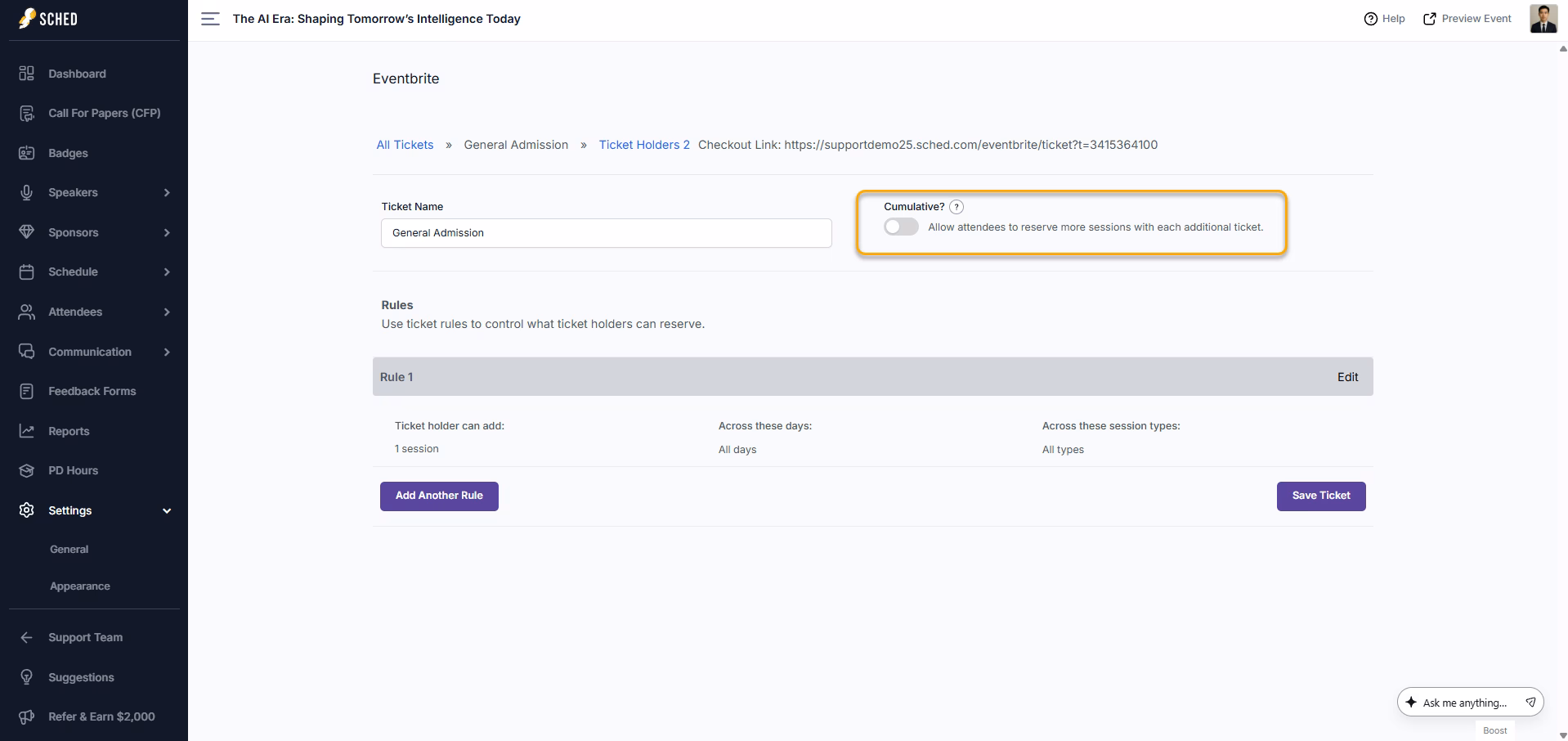This screenshot has height=741, width=1568.
Task: Click the Cumulative help question mark icon
Action: point(956,207)
